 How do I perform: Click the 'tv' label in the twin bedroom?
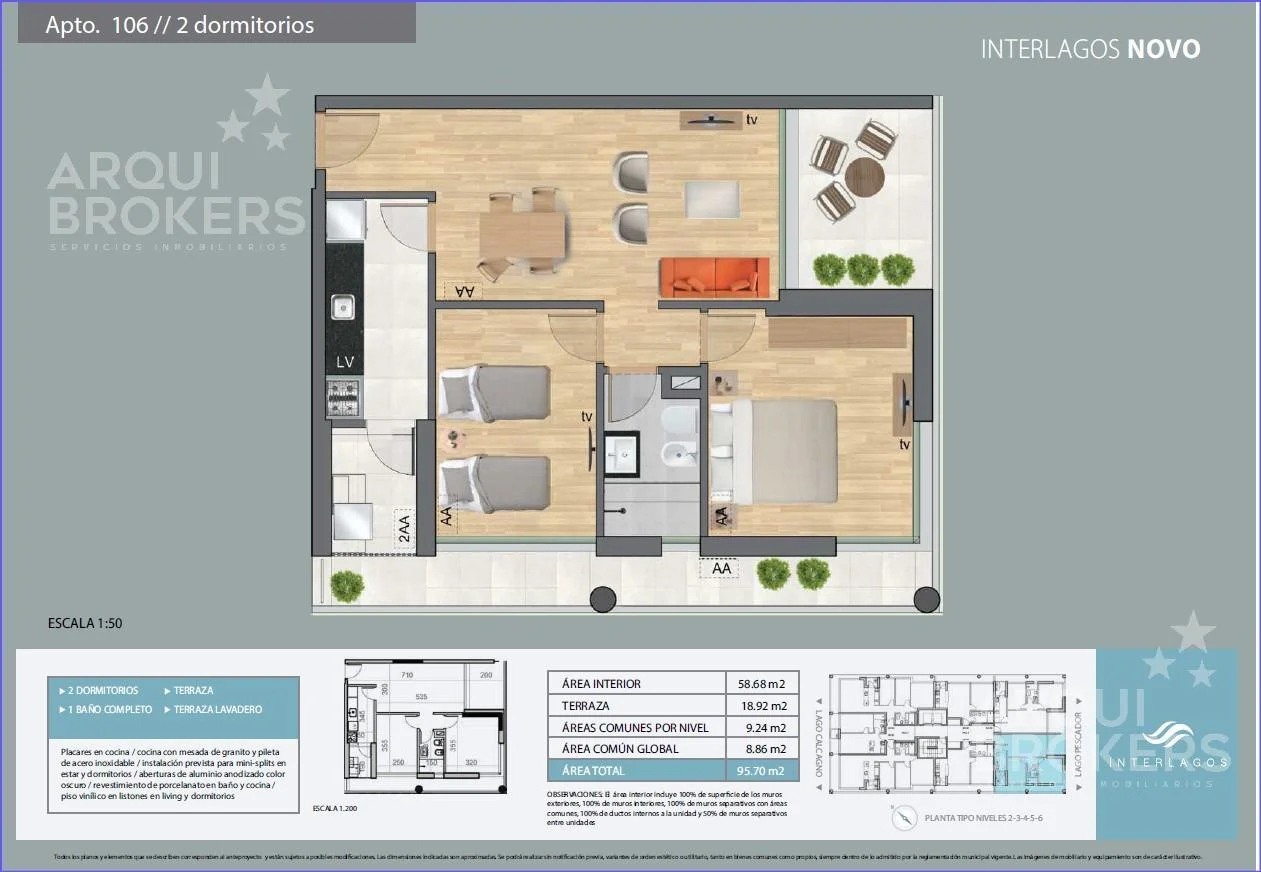(x=588, y=416)
